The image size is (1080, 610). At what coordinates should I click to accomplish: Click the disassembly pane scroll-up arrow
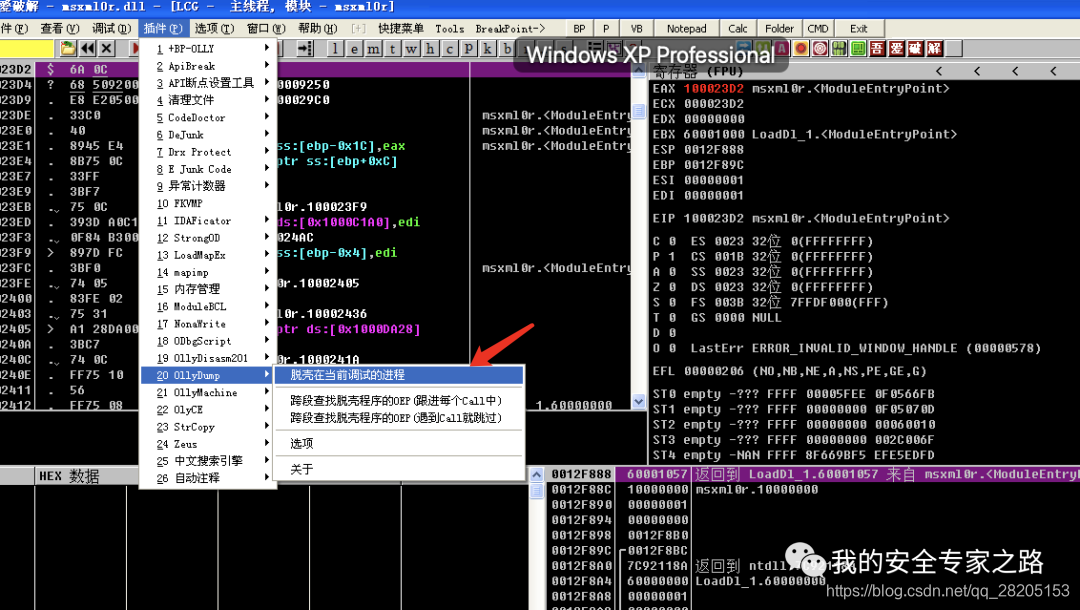(638, 71)
